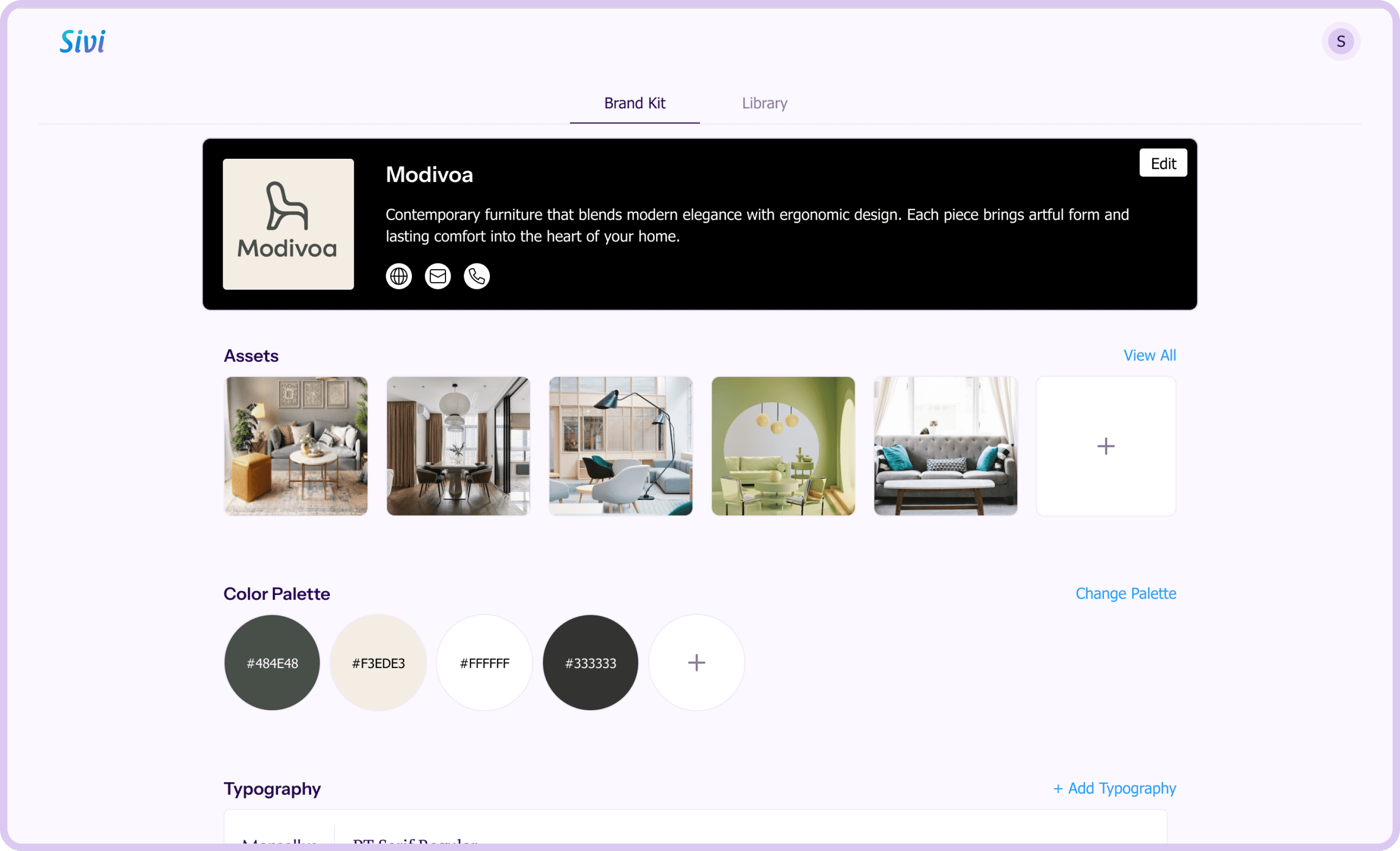Select the #484E48 color swatch
1400x851 pixels.
pyautogui.click(x=272, y=663)
